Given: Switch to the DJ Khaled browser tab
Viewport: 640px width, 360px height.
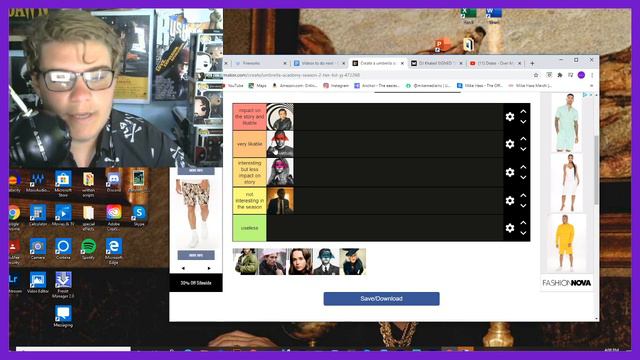Looking at the screenshot, I should 436,63.
